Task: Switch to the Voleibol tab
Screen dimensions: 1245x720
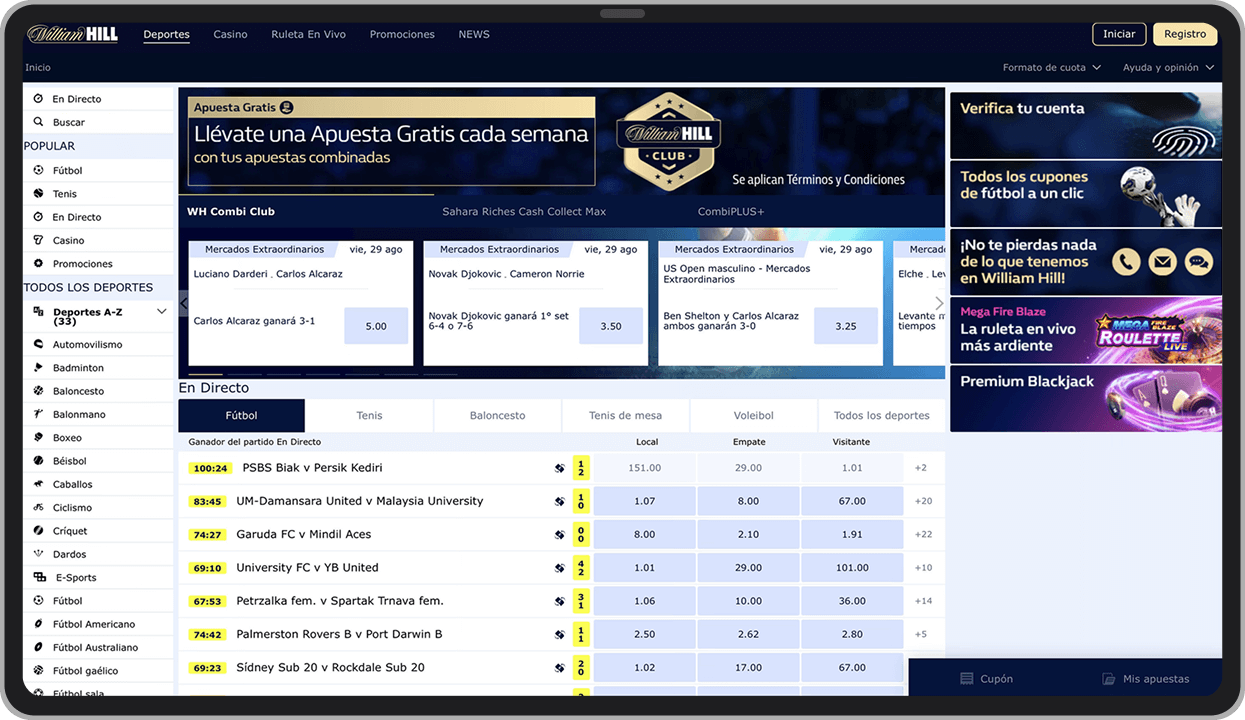Action: (754, 415)
